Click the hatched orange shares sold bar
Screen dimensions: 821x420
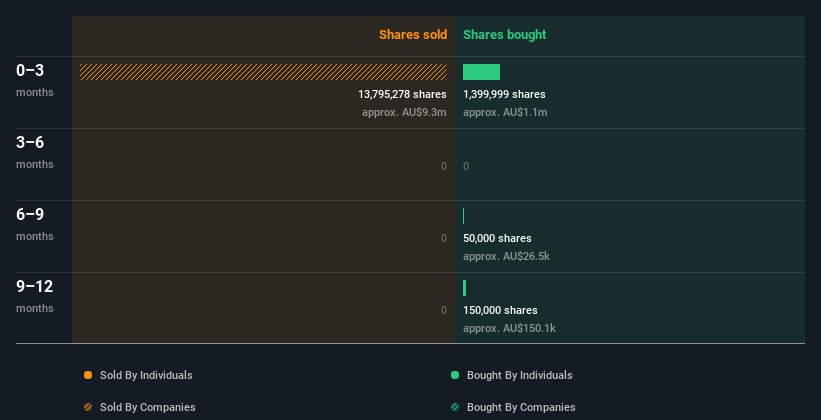coord(263,72)
